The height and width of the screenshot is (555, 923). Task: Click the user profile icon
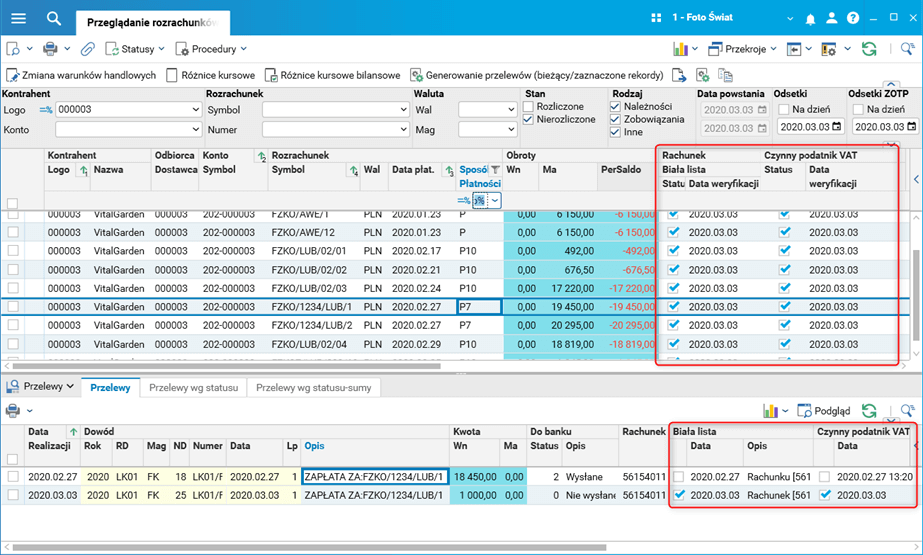[x=831, y=18]
